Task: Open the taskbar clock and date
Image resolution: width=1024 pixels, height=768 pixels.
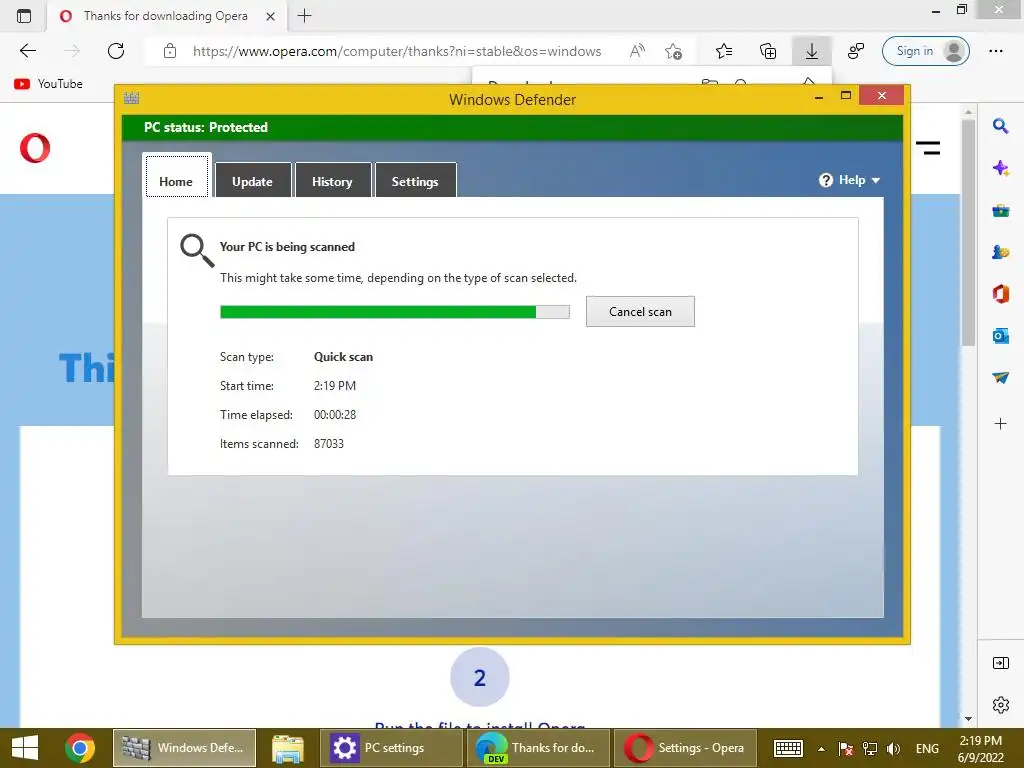Action: point(980,748)
